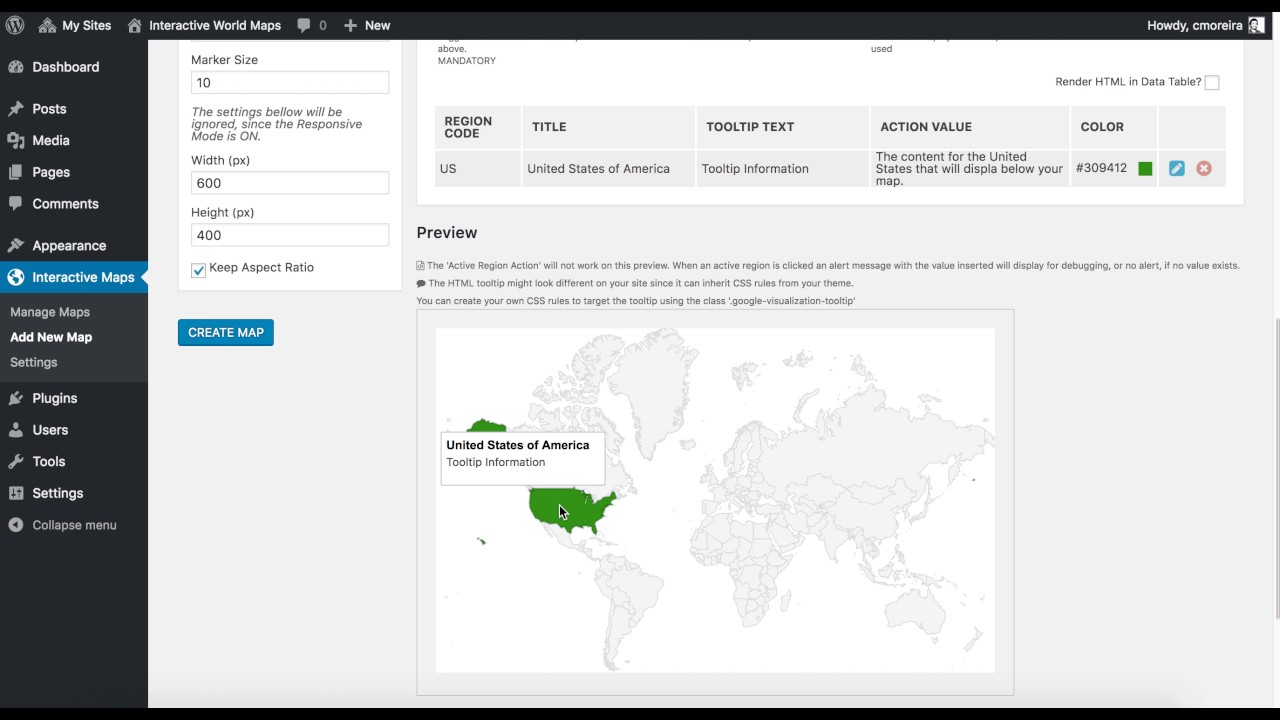The image size is (1280, 720).
Task: Enable Render HTML in Data Table
Action: click(1212, 83)
